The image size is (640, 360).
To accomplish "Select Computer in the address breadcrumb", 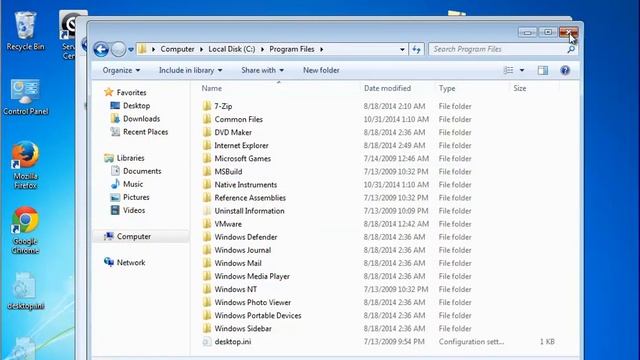I will pos(177,49).
